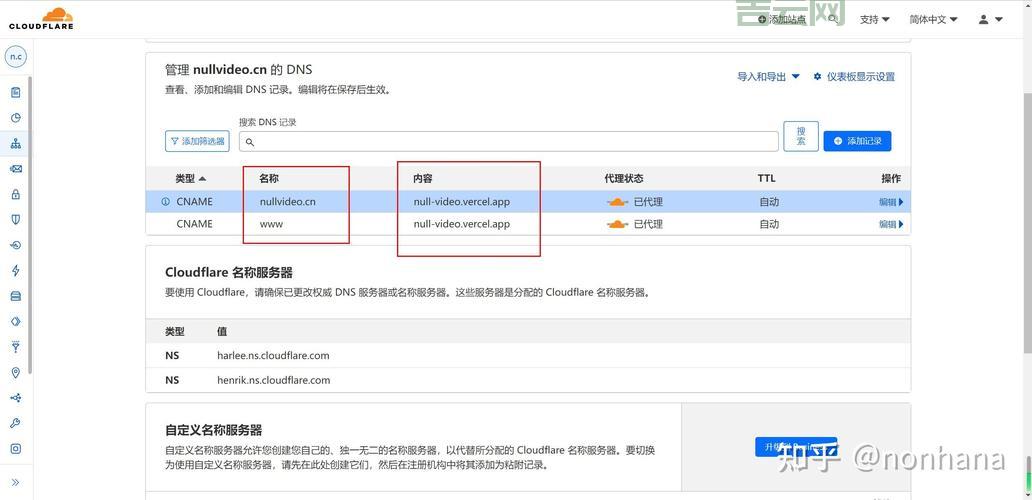Toggle orange cloud proxy for nullvideo.cn record
The image size is (1032, 500).
pyautogui.click(x=617, y=202)
